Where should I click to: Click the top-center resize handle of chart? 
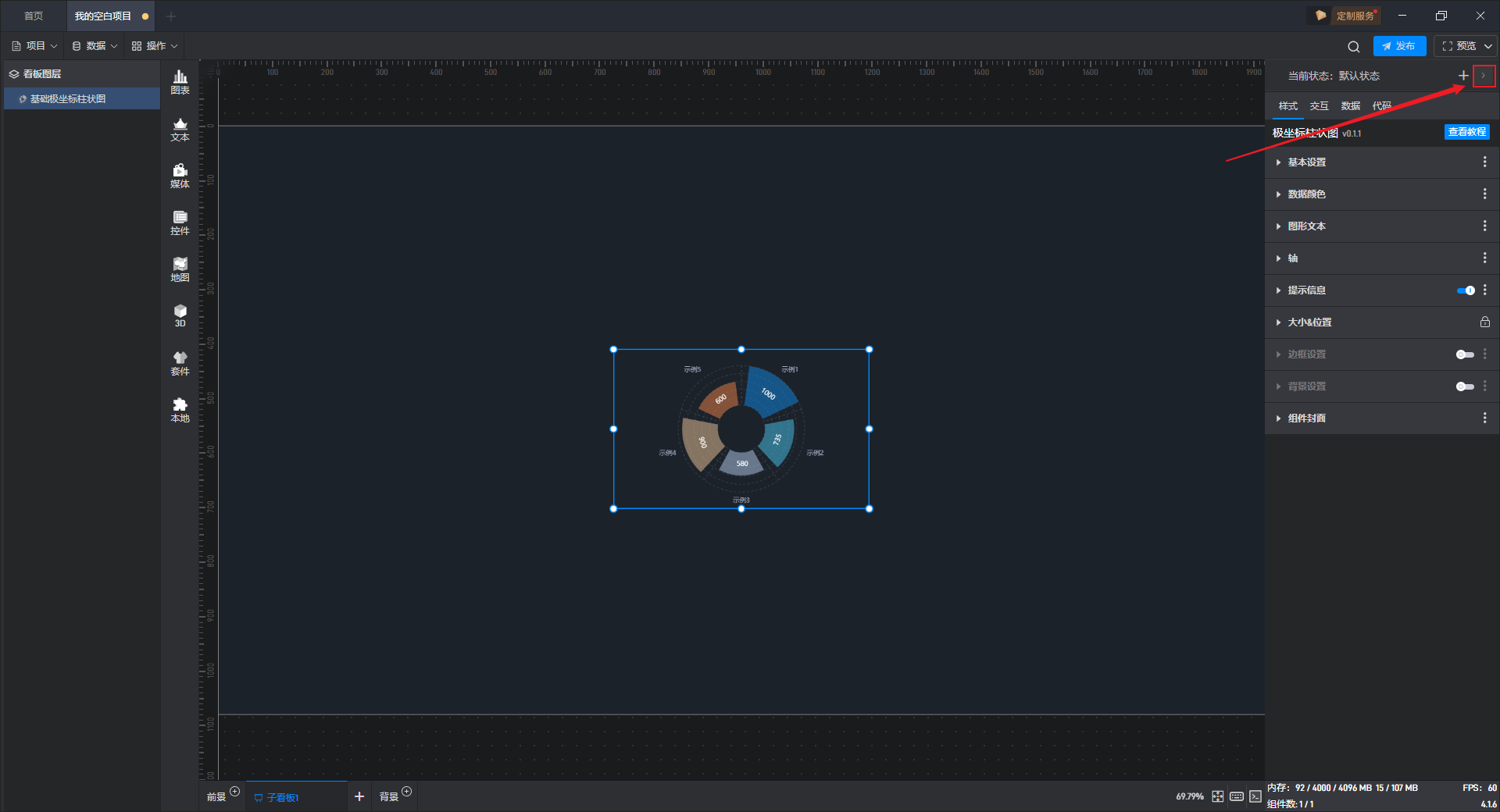(741, 349)
